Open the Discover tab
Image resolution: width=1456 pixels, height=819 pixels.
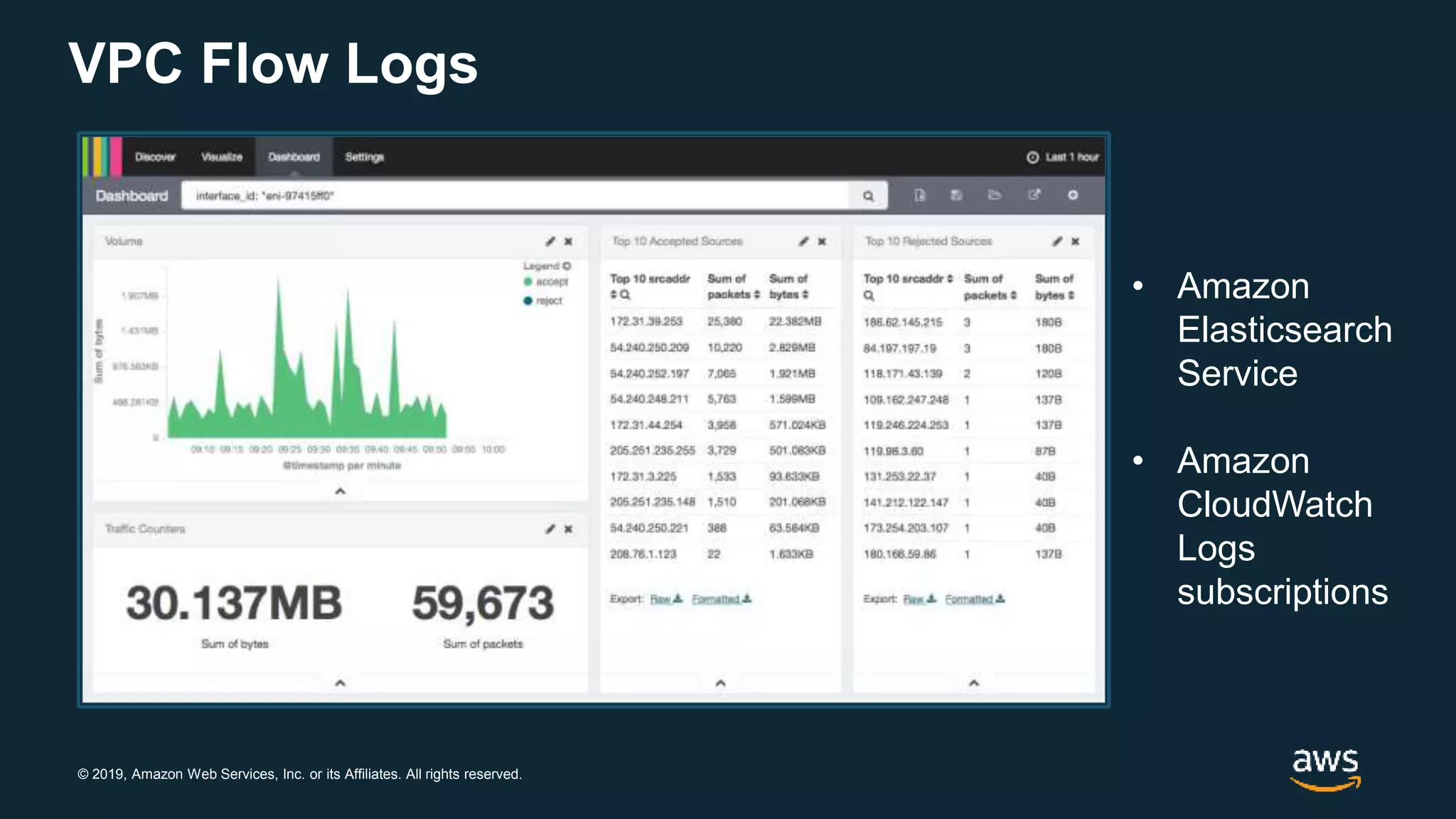click(155, 157)
